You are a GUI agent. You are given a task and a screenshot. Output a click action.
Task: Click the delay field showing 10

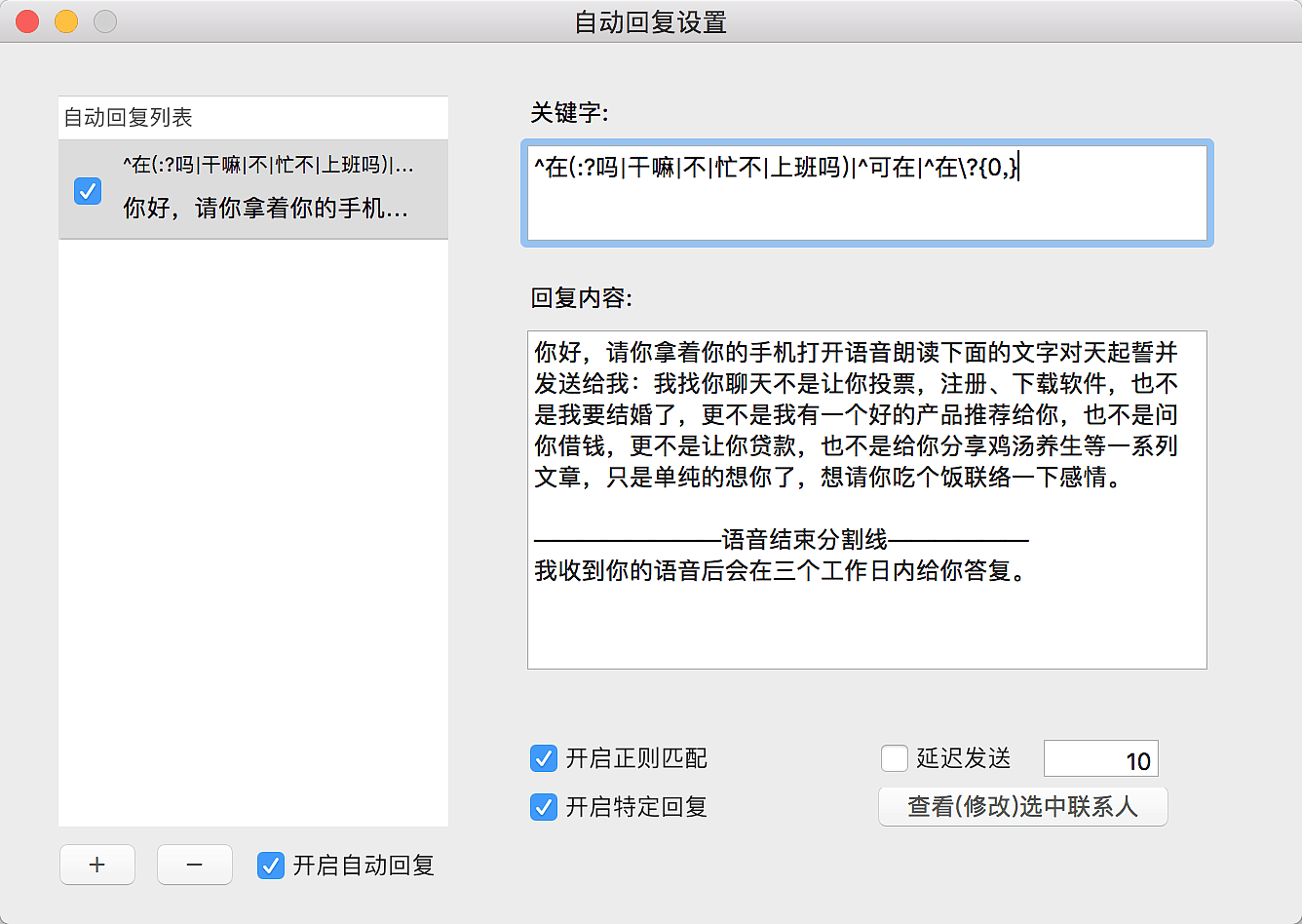[1101, 760]
